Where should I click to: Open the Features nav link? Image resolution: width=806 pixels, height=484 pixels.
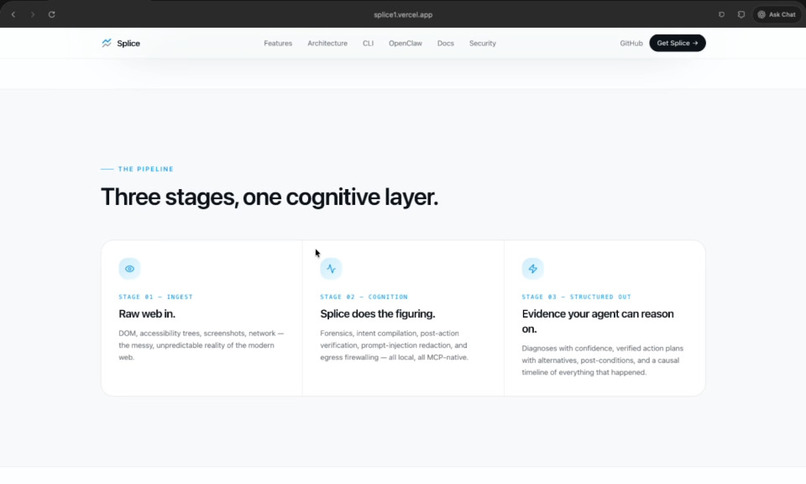278,43
